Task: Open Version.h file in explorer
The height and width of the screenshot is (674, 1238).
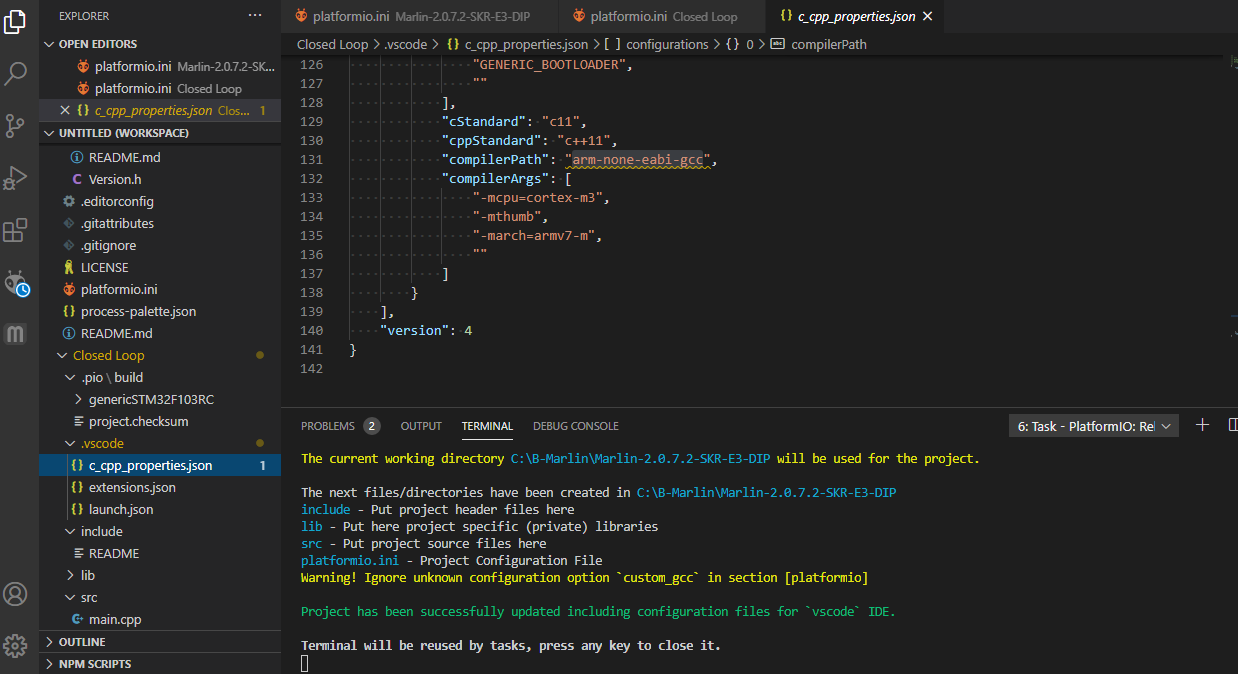Action: click(x=160, y=179)
